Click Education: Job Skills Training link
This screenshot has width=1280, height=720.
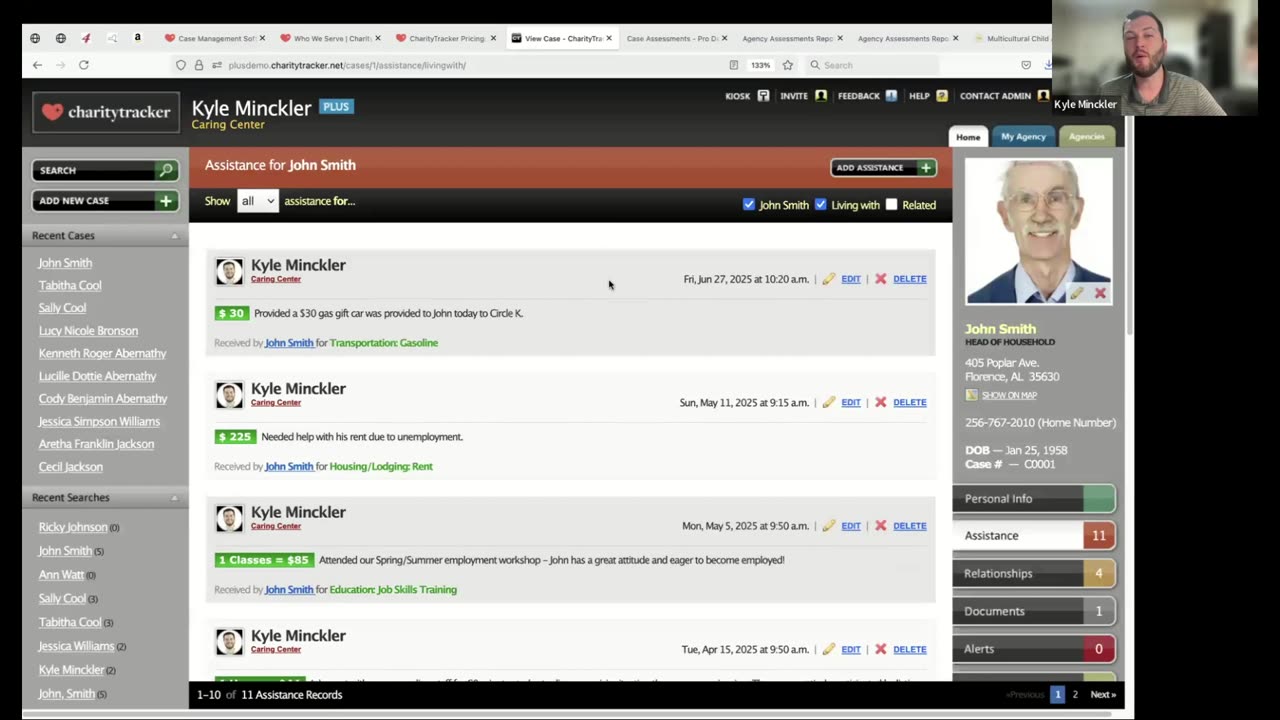pyautogui.click(x=393, y=590)
